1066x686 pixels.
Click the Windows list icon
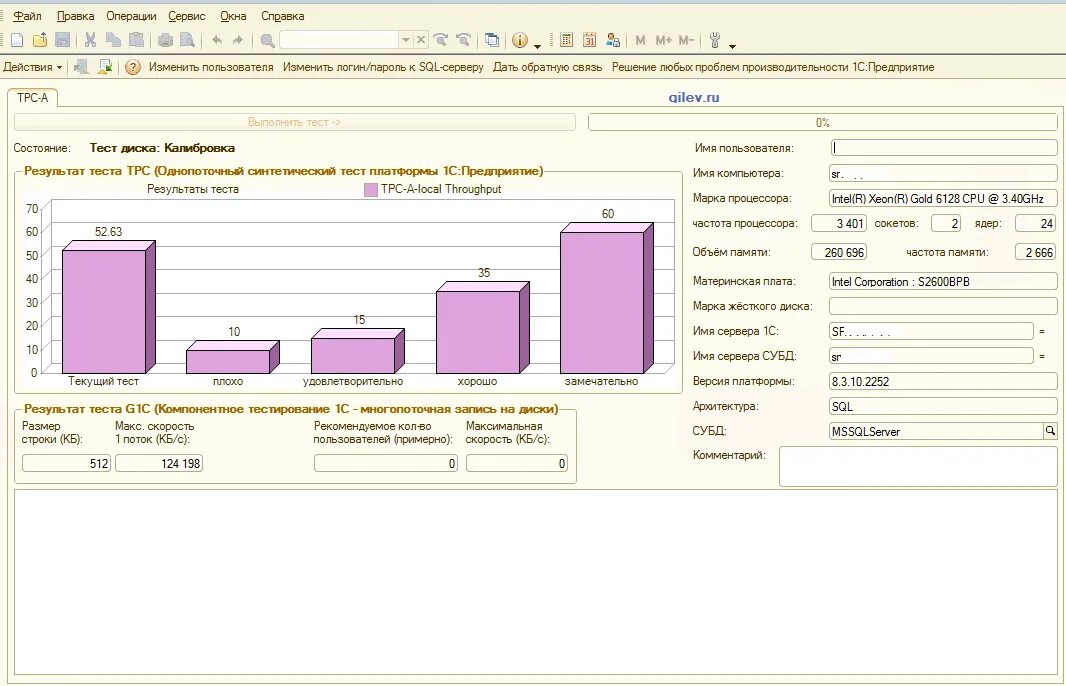(492, 41)
